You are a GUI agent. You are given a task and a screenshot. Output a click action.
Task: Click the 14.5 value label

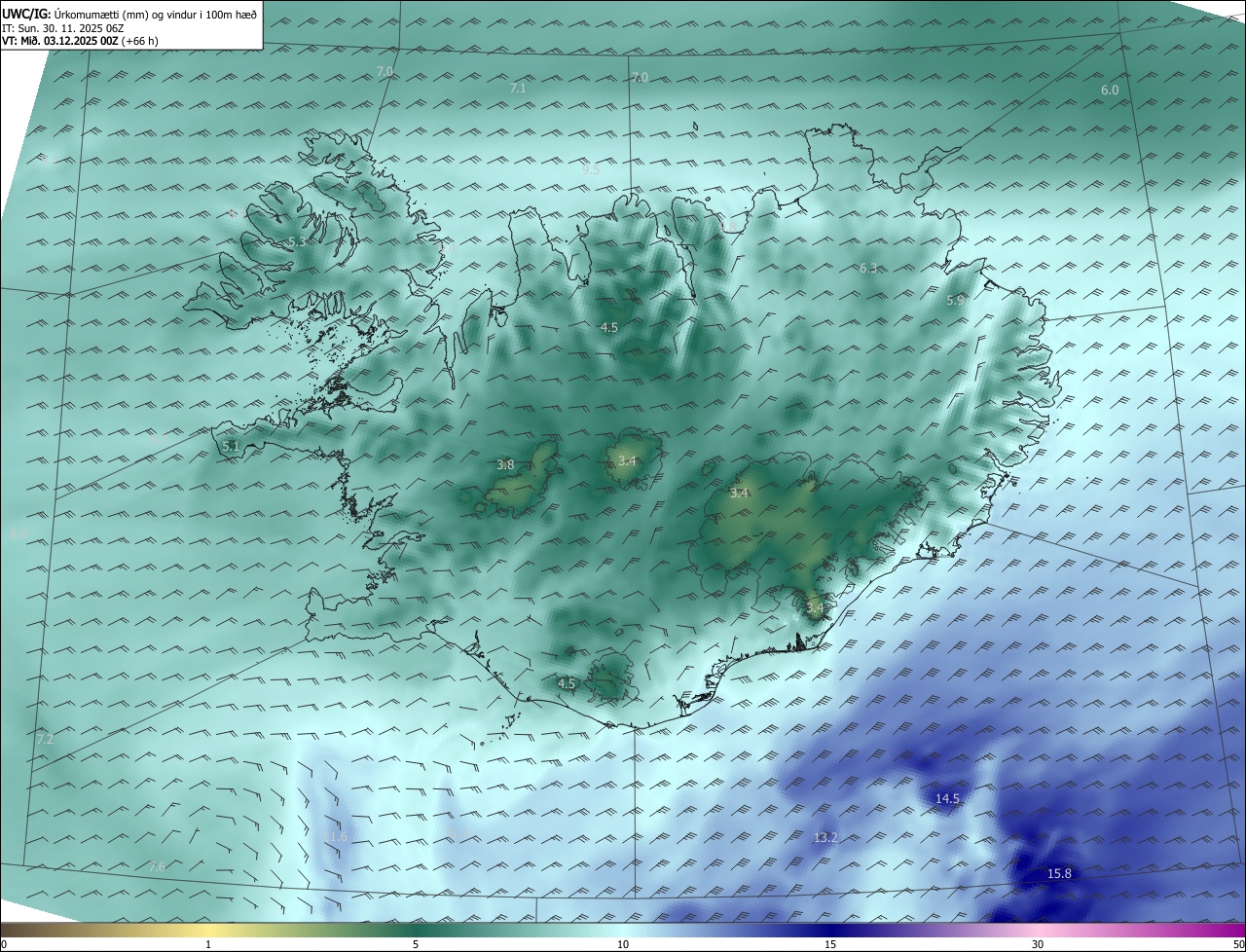coord(947,798)
